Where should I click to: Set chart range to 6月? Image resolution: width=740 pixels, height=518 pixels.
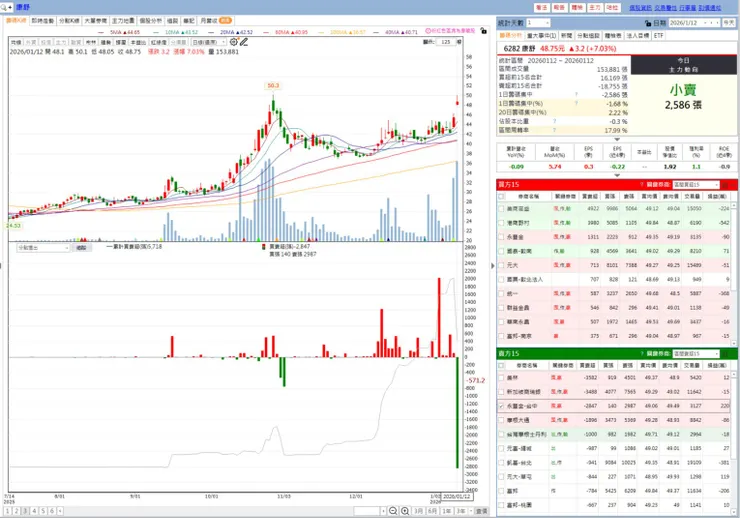click(x=432, y=511)
